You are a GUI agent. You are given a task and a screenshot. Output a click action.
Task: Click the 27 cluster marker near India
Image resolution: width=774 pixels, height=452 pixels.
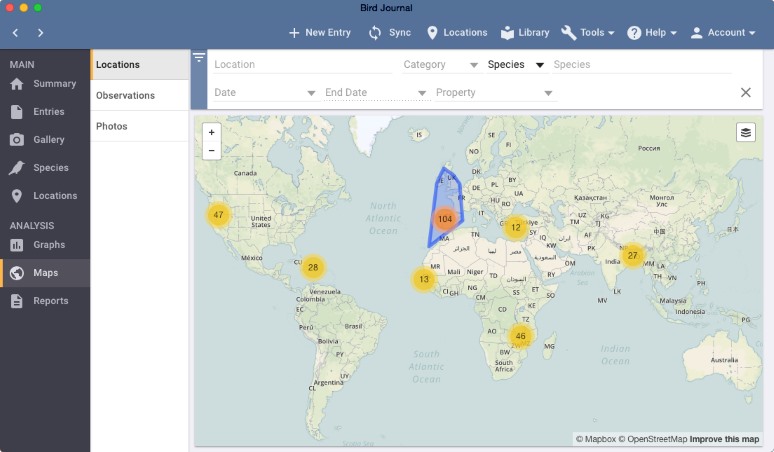click(x=632, y=256)
